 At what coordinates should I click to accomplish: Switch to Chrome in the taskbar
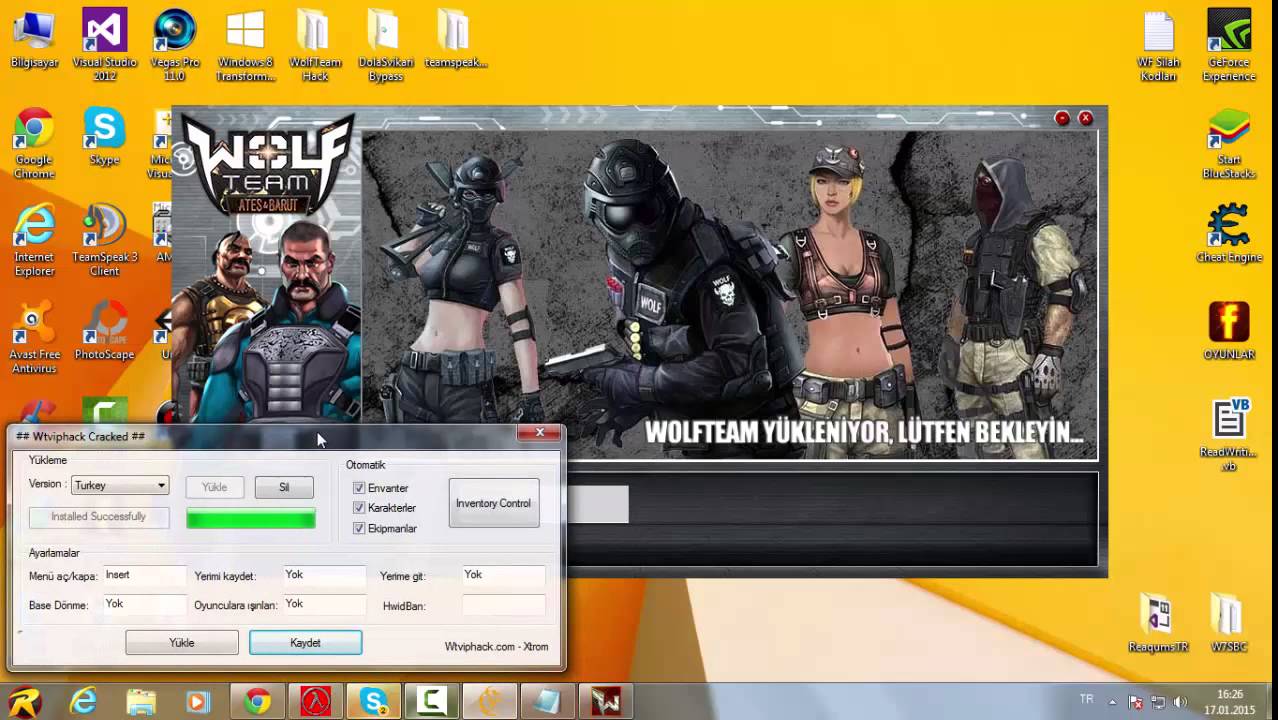pos(258,702)
